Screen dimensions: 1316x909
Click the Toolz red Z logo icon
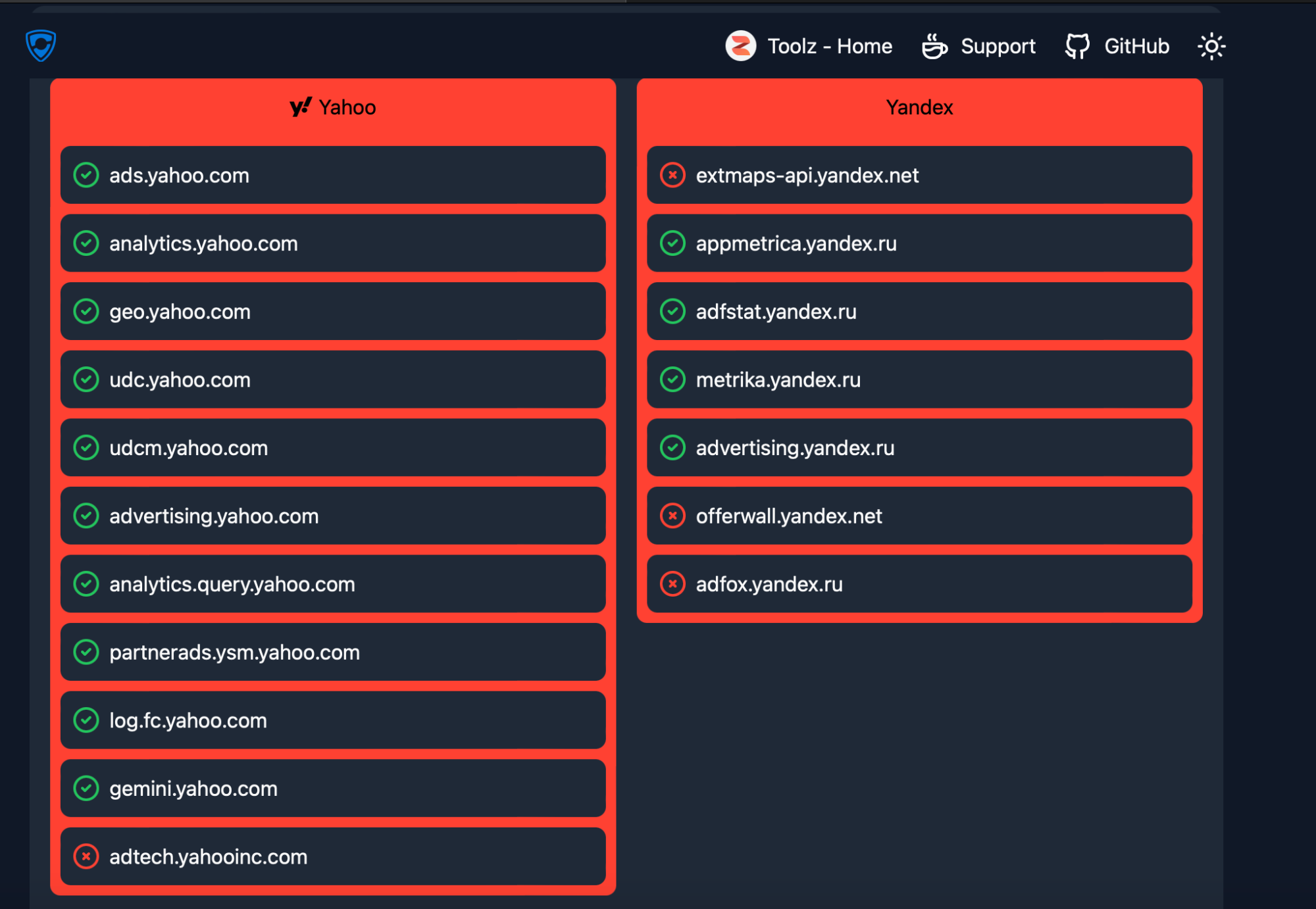[x=741, y=46]
